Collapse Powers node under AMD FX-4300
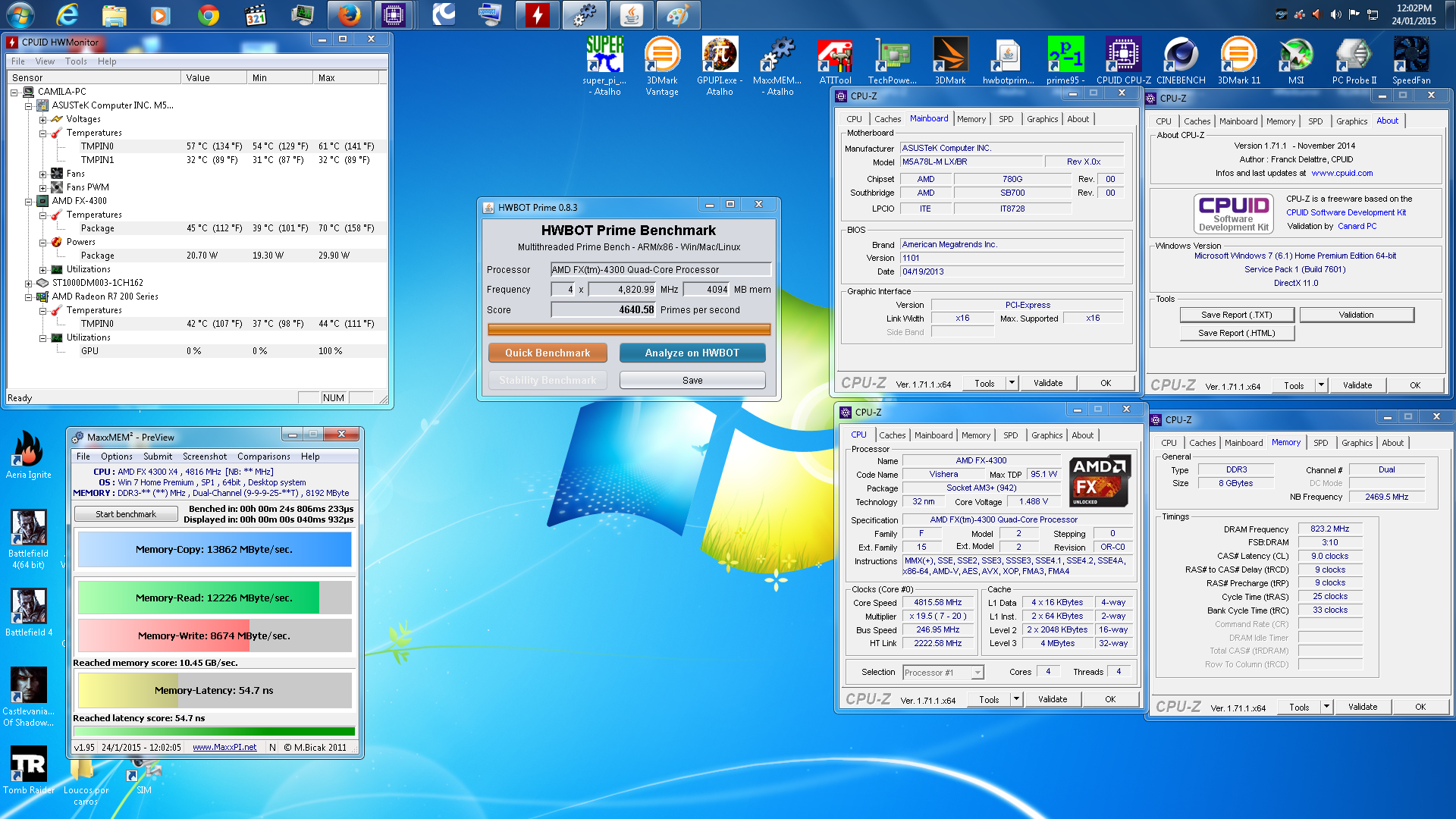The width and height of the screenshot is (1456, 819). [x=43, y=242]
